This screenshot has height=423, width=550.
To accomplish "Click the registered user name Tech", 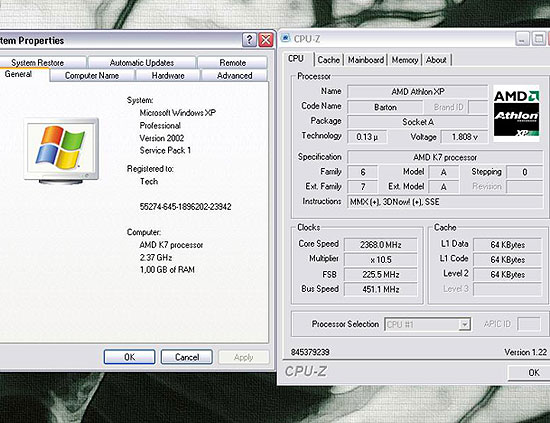I will [x=149, y=181].
